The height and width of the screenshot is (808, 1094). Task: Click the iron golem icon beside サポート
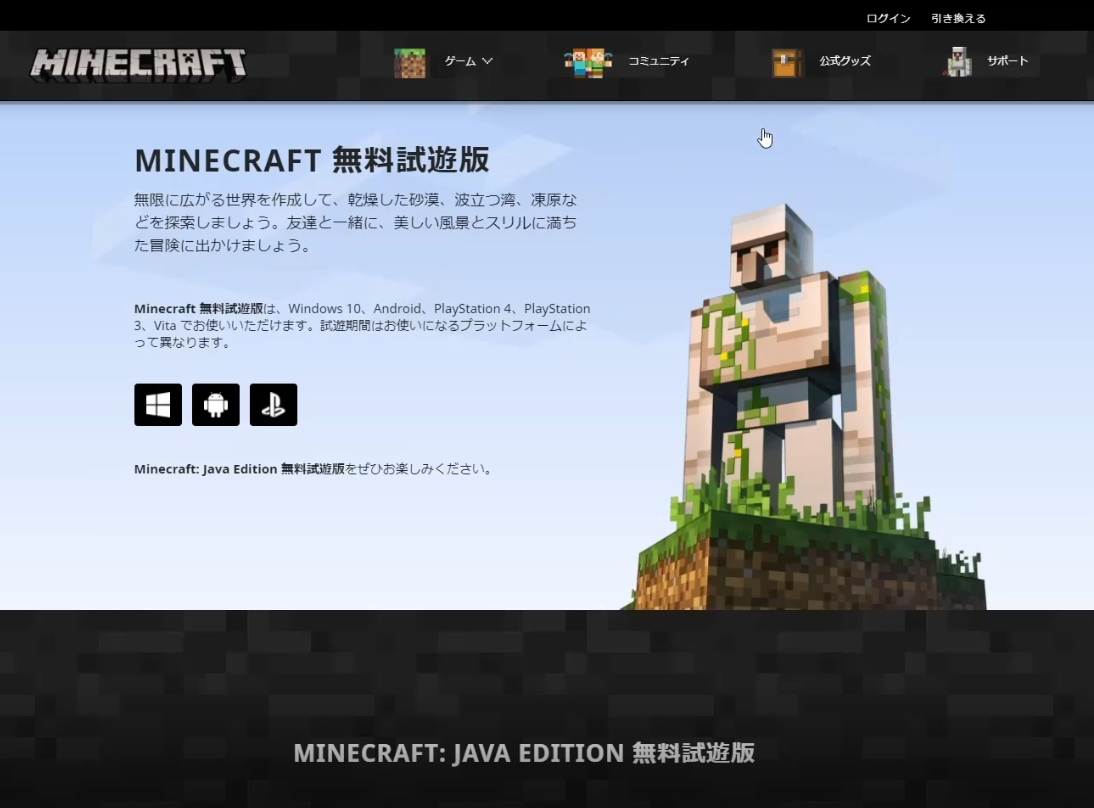[959, 62]
